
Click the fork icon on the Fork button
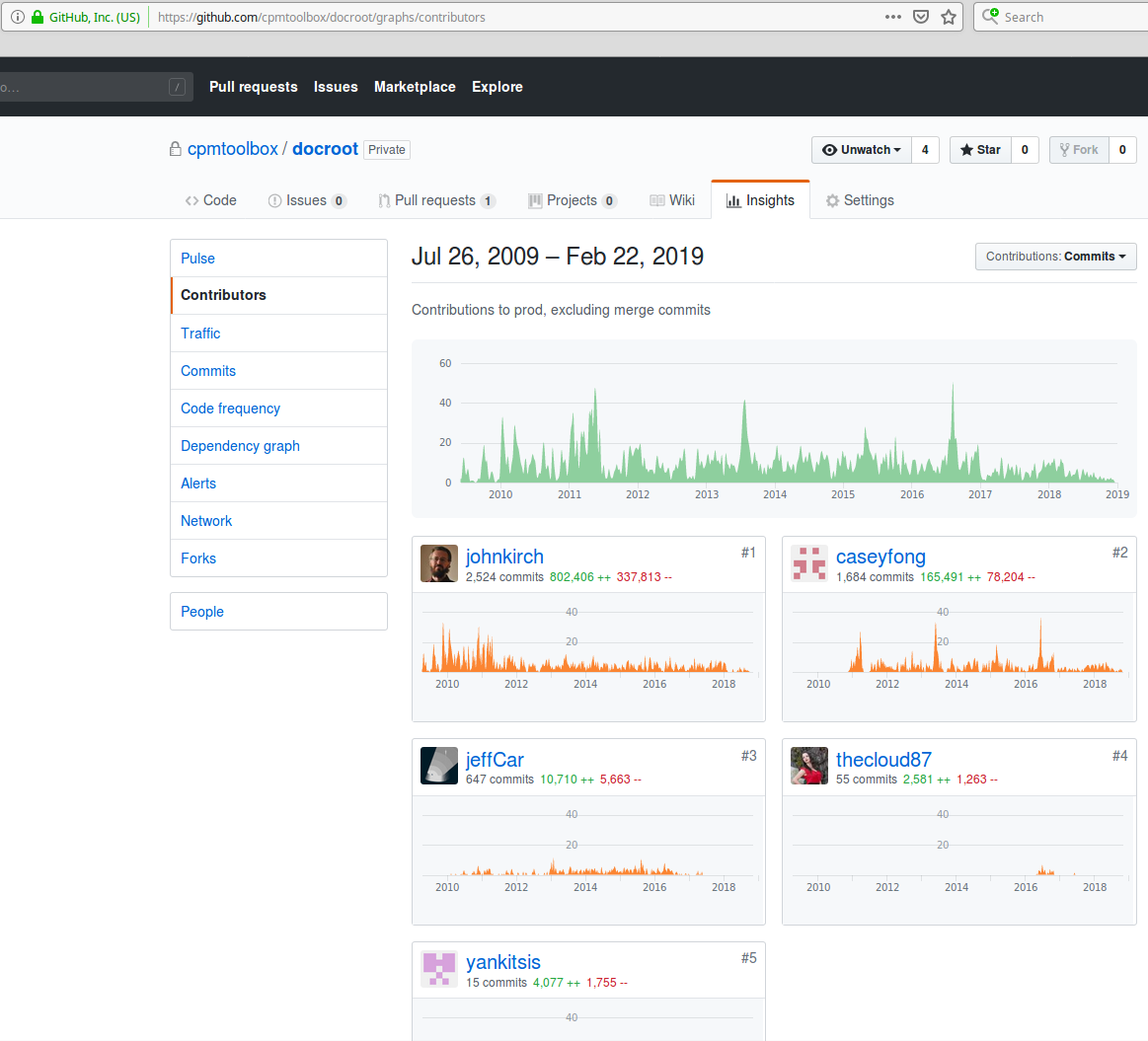1067,150
